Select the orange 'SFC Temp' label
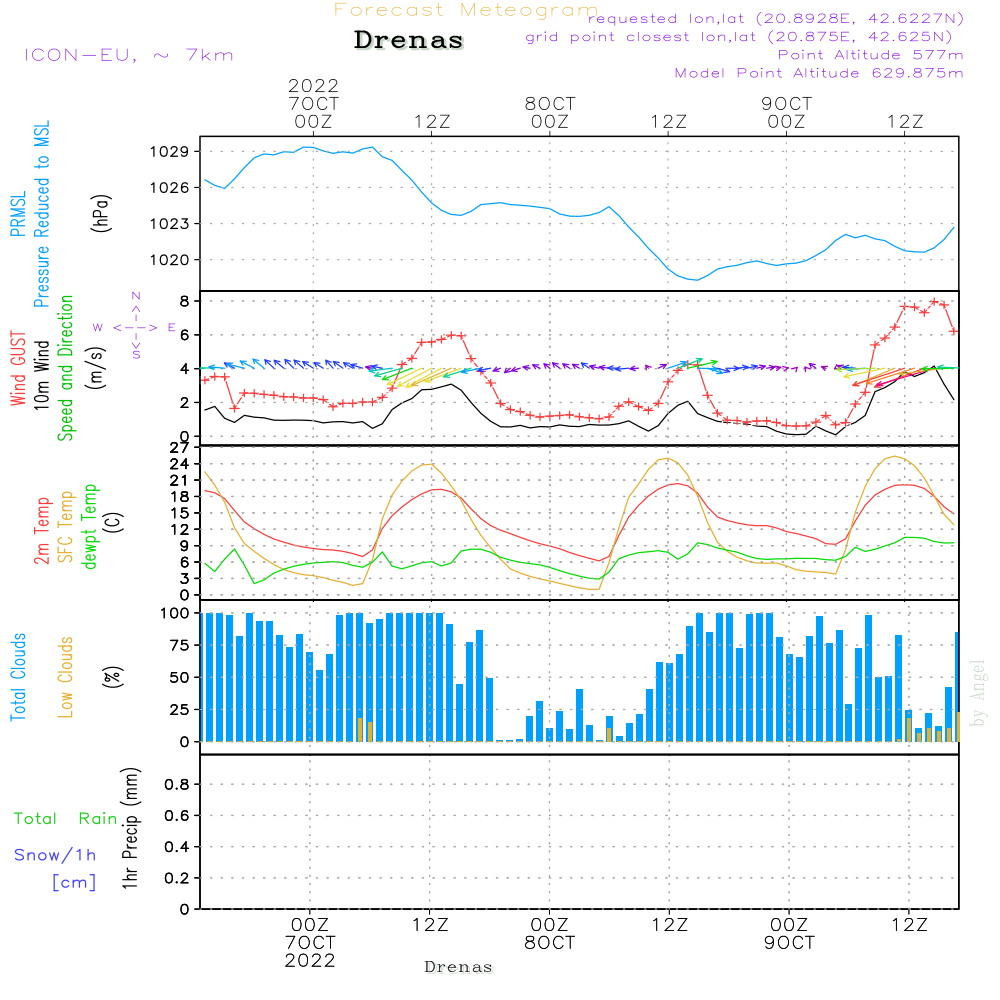This screenshot has width=1000, height=1000. pyautogui.click(x=66, y=527)
